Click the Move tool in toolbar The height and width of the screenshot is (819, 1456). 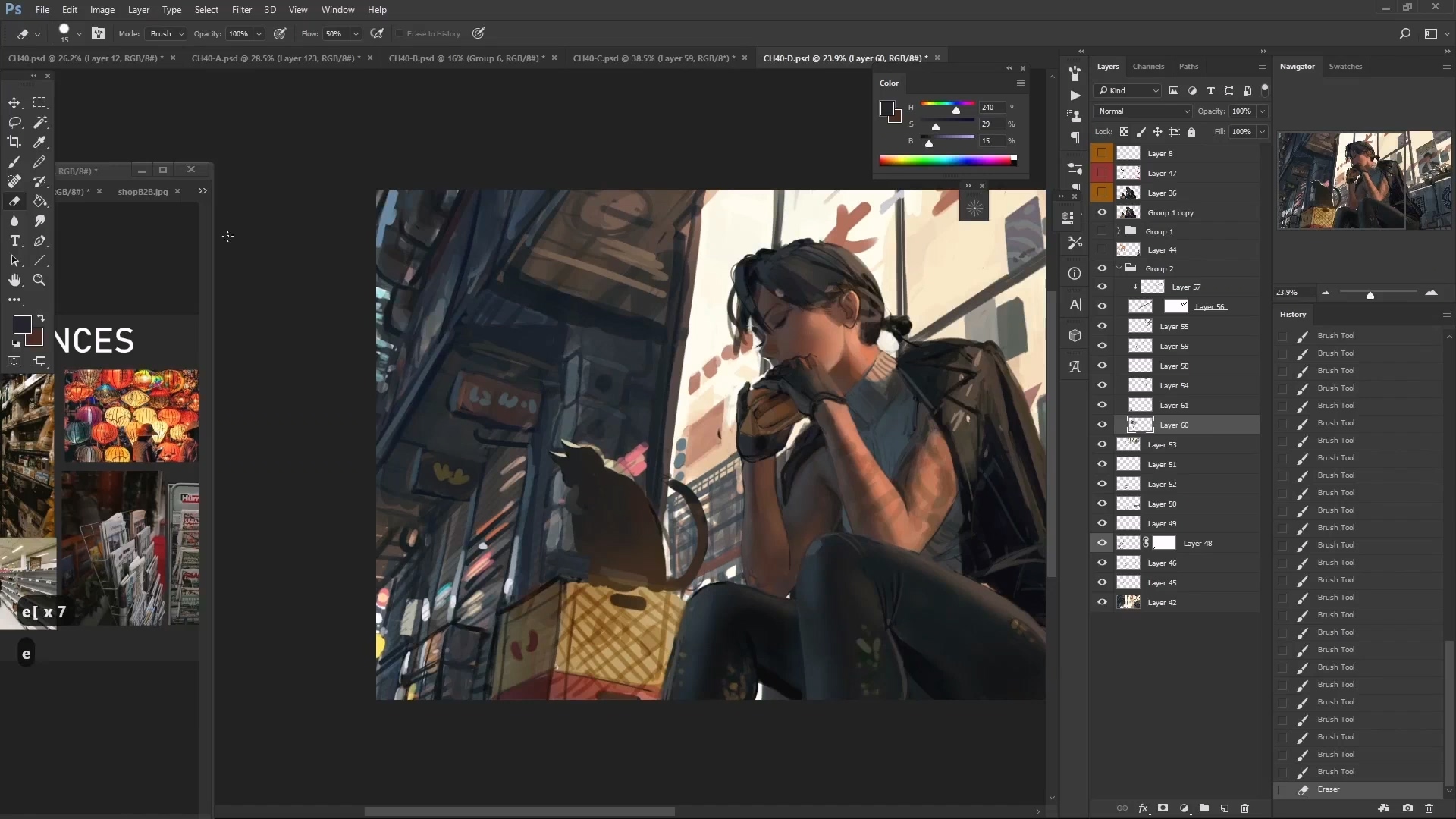15,102
